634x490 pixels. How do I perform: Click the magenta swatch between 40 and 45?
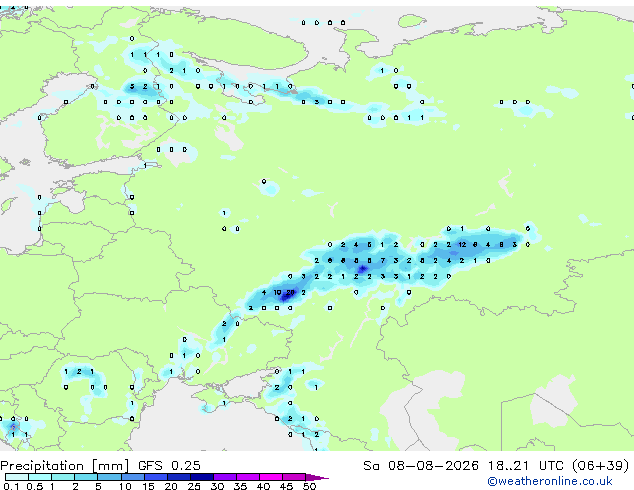271,477
